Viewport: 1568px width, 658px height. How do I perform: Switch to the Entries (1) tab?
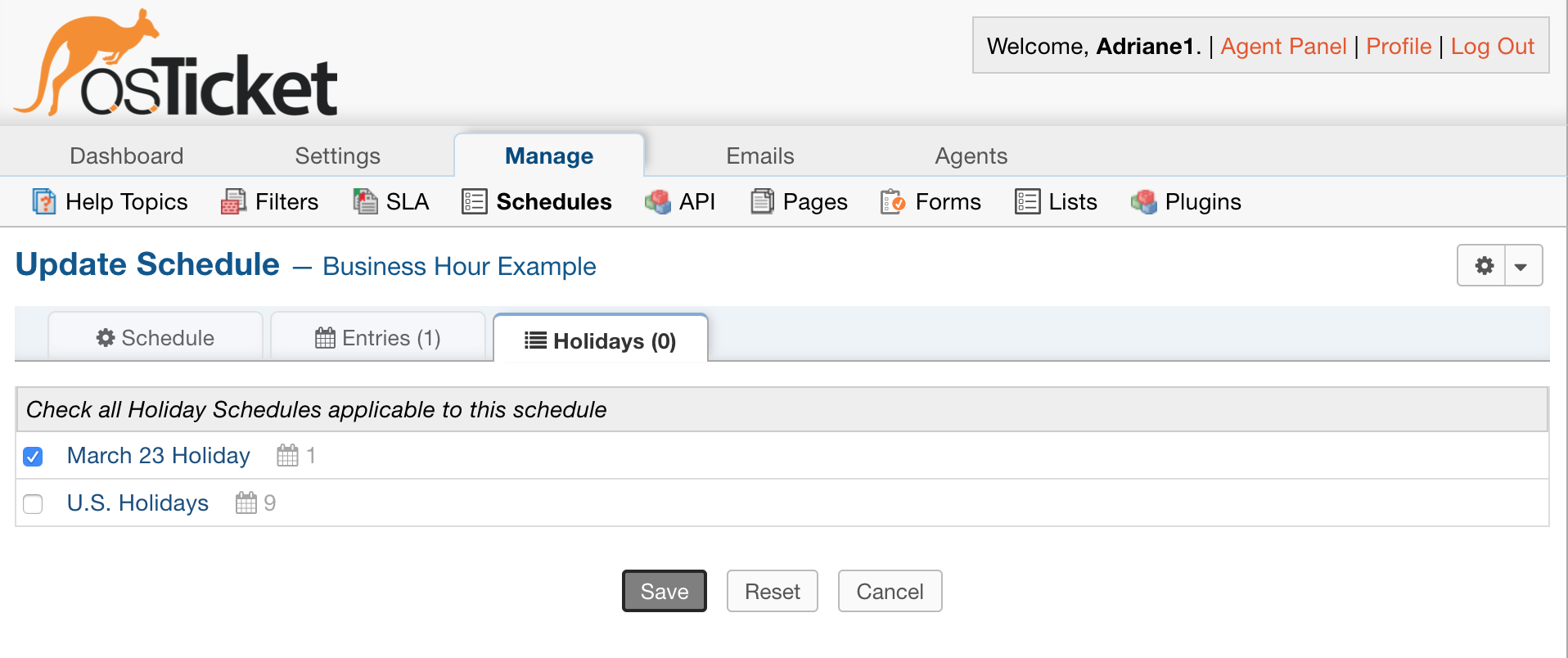coord(377,337)
